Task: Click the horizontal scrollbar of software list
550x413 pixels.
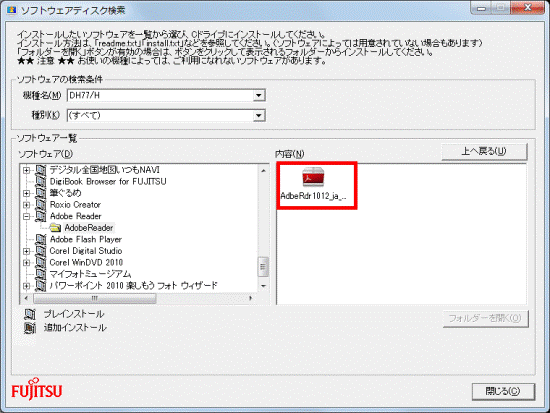Action: 139,299
